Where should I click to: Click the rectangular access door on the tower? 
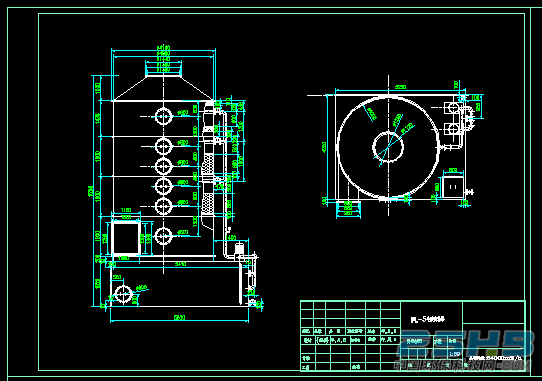(x=125, y=238)
